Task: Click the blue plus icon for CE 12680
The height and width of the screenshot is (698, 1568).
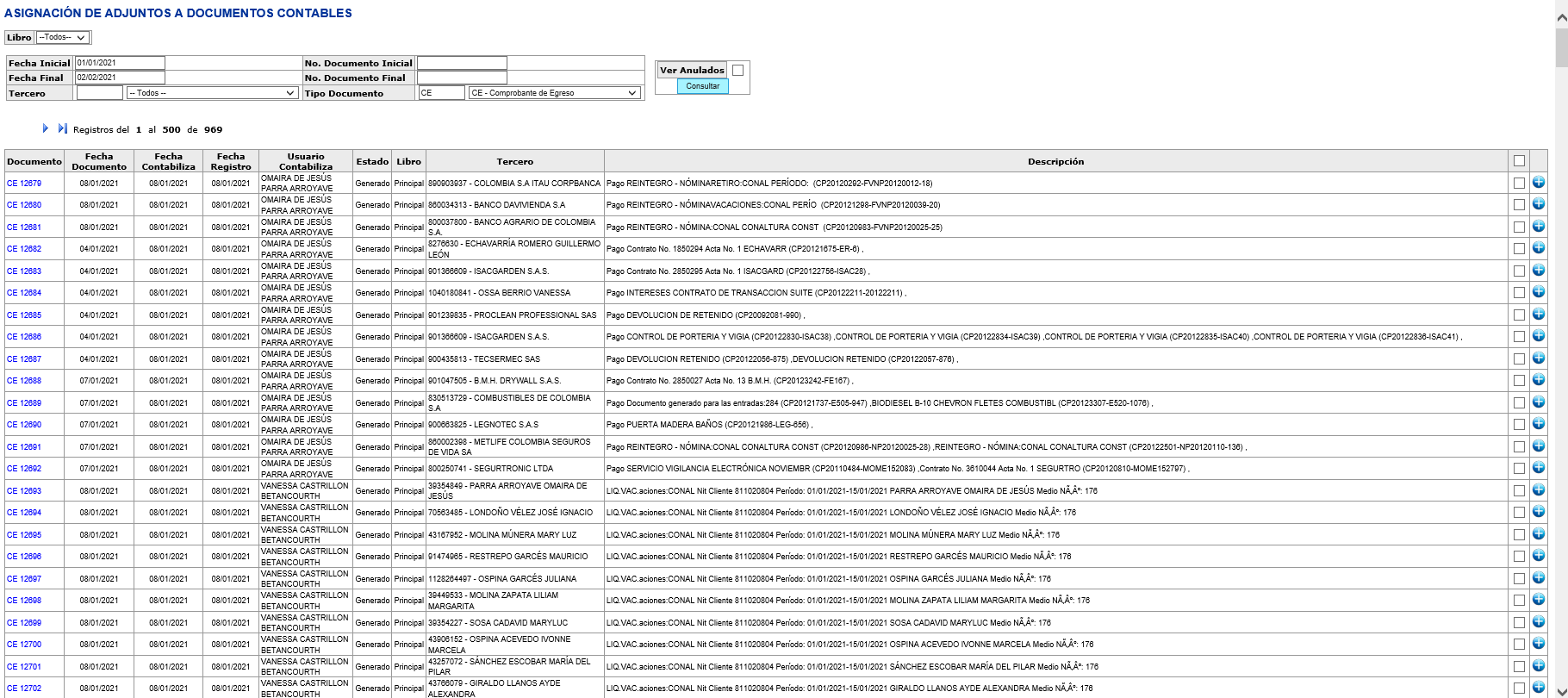Action: pos(1538,204)
